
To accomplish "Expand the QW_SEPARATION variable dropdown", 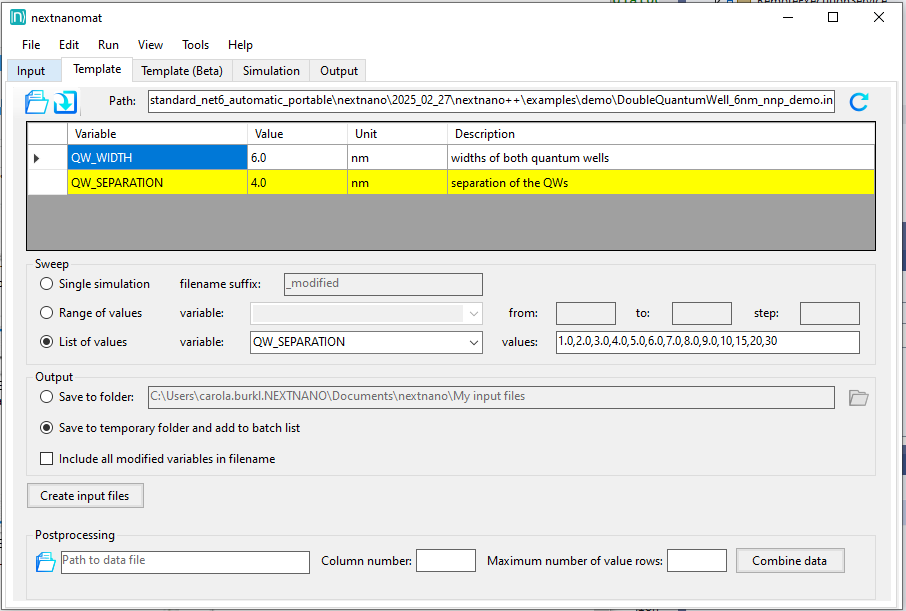I will 473,342.
